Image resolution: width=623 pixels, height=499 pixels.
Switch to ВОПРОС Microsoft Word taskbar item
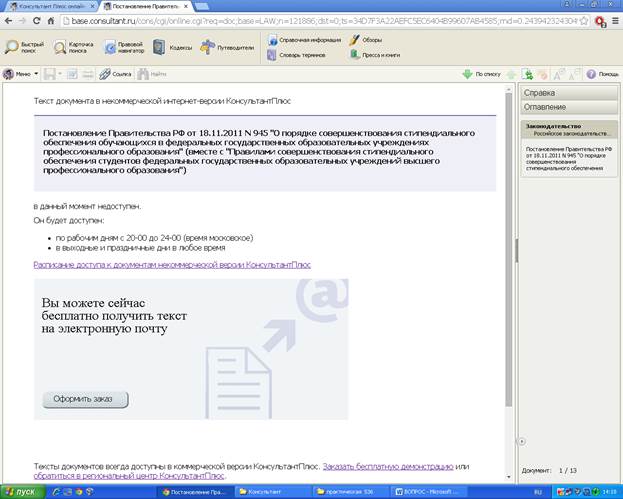click(427, 492)
